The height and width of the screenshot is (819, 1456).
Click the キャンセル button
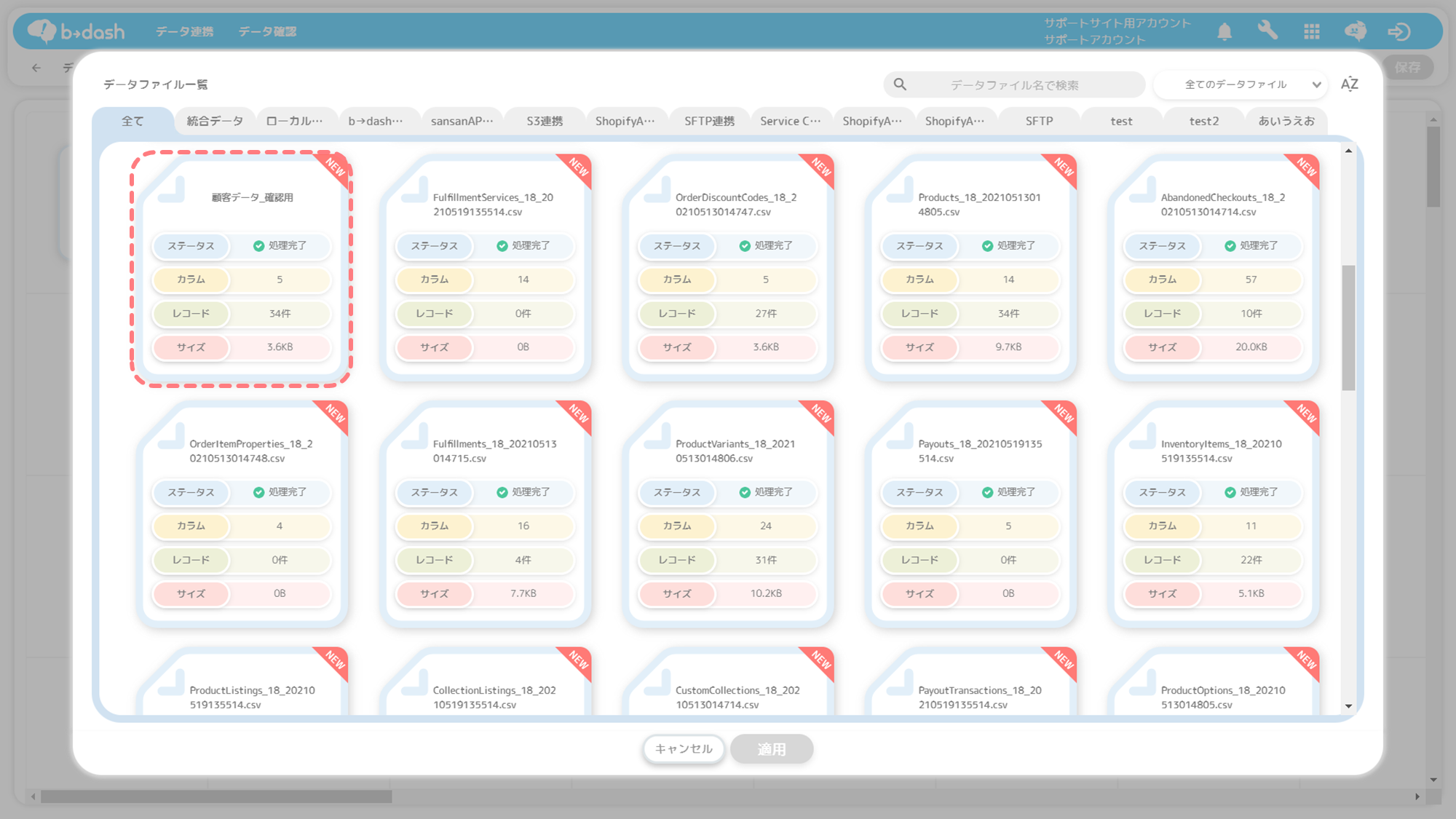(x=684, y=748)
